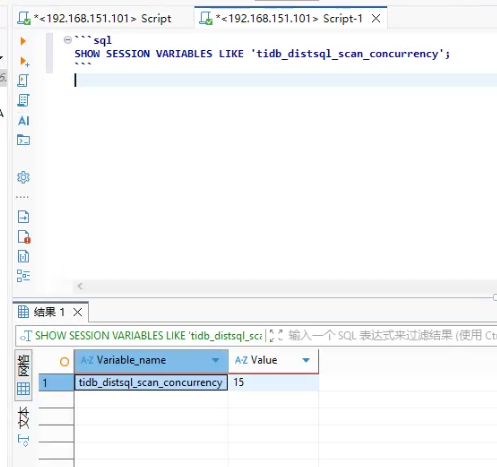Viewport: 497px width, 467px height.
Task: Select the cell with value 15
Action: click(273, 382)
